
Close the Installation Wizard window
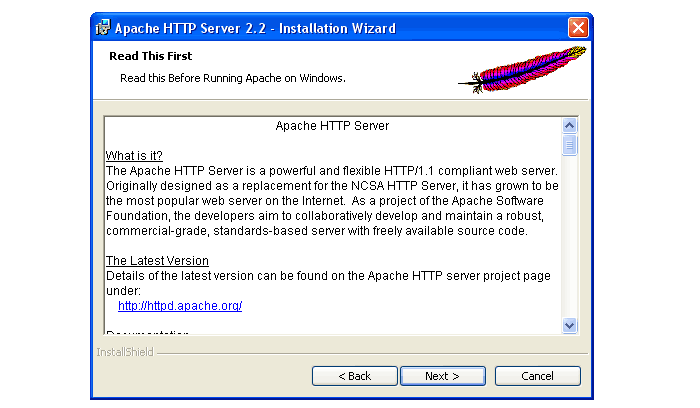(577, 27)
